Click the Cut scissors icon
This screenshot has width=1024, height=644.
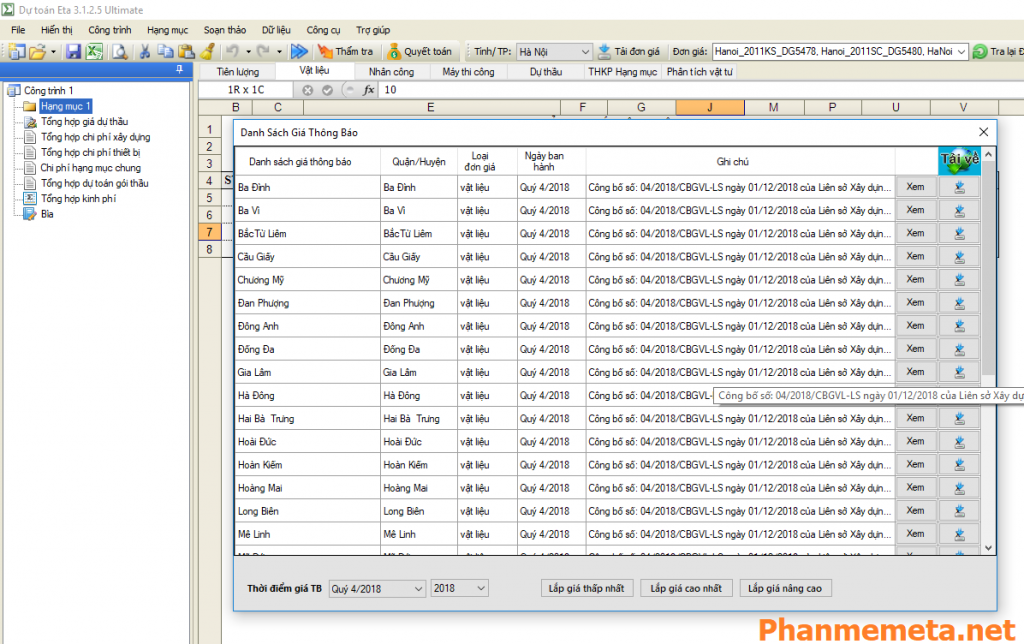[145, 51]
